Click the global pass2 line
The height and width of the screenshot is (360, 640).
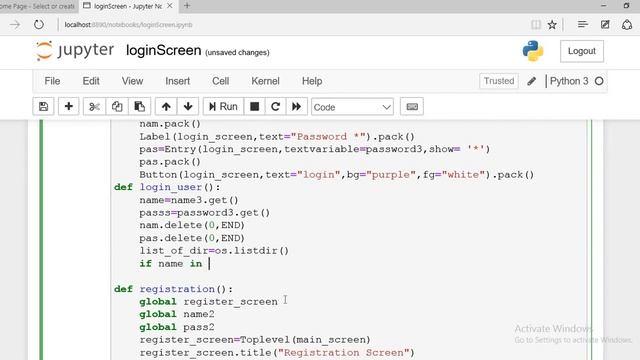point(177,327)
